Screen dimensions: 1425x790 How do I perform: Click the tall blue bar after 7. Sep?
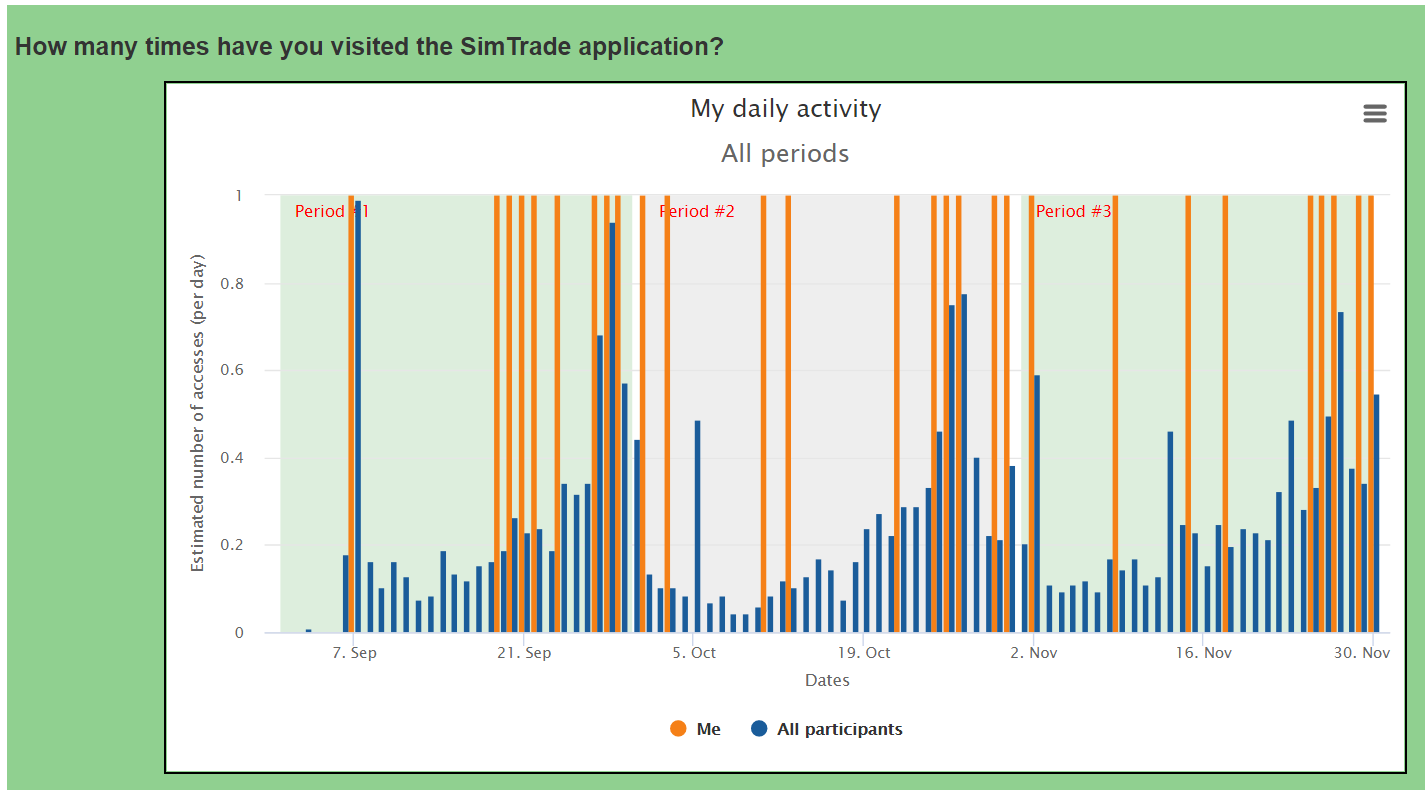358,416
